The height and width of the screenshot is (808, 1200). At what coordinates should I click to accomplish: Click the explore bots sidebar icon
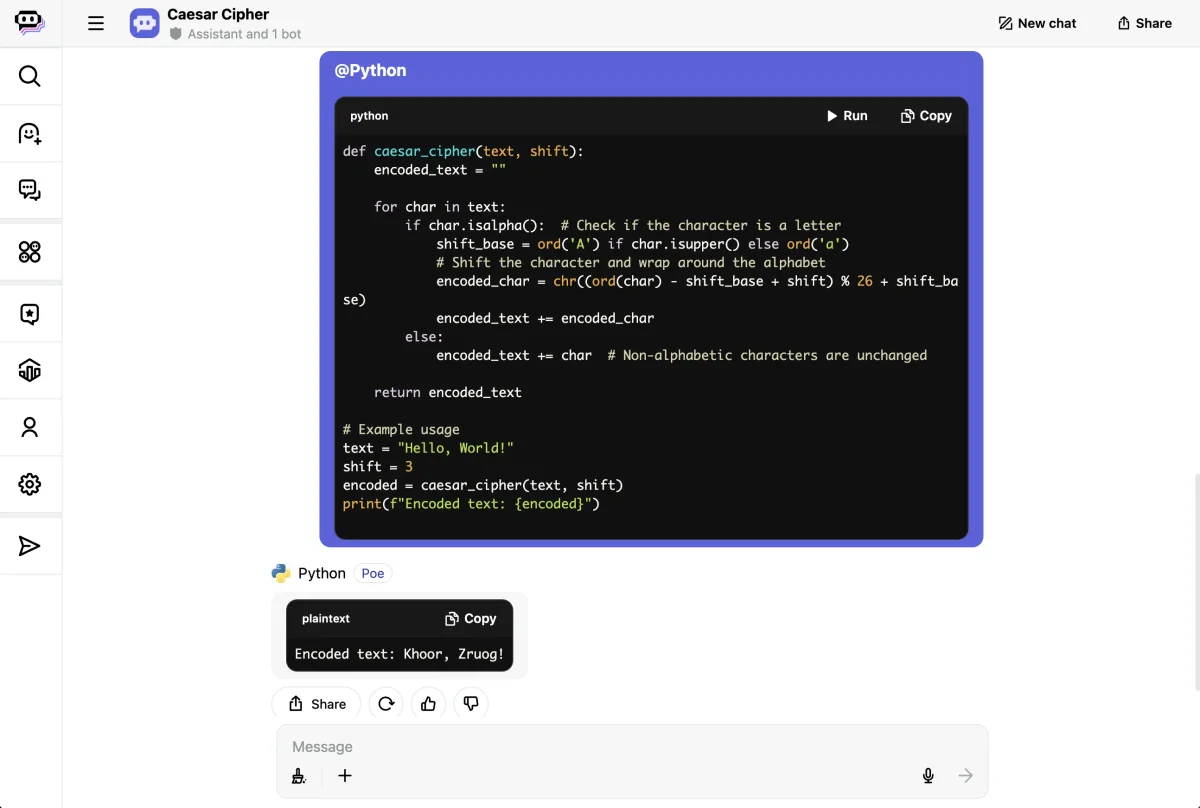click(30, 133)
